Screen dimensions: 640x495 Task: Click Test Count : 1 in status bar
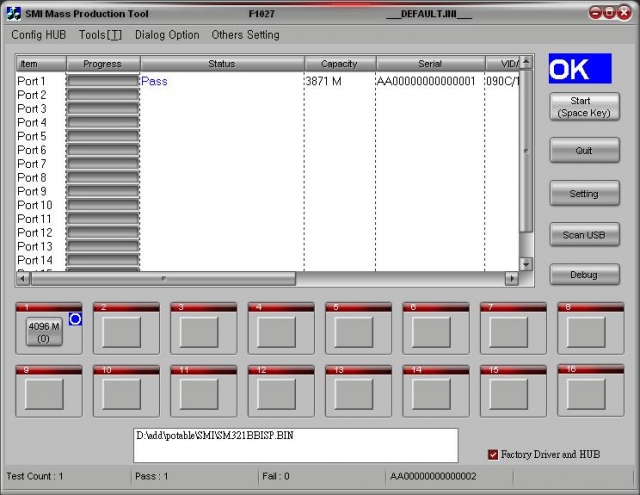tap(35, 476)
